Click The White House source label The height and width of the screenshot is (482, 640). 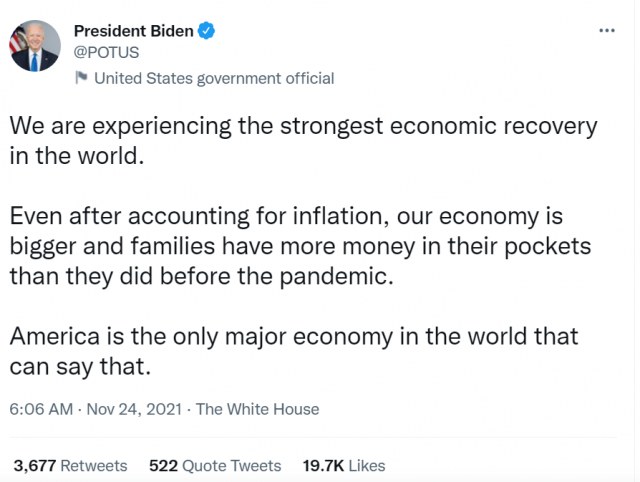(258, 409)
